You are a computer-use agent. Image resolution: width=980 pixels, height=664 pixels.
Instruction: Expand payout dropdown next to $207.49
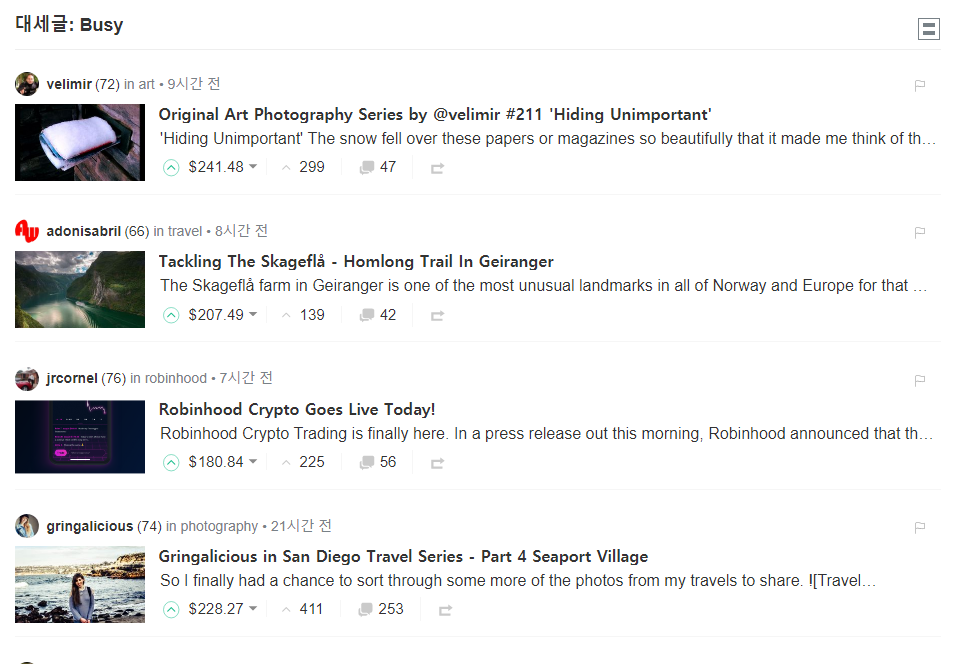click(x=253, y=315)
